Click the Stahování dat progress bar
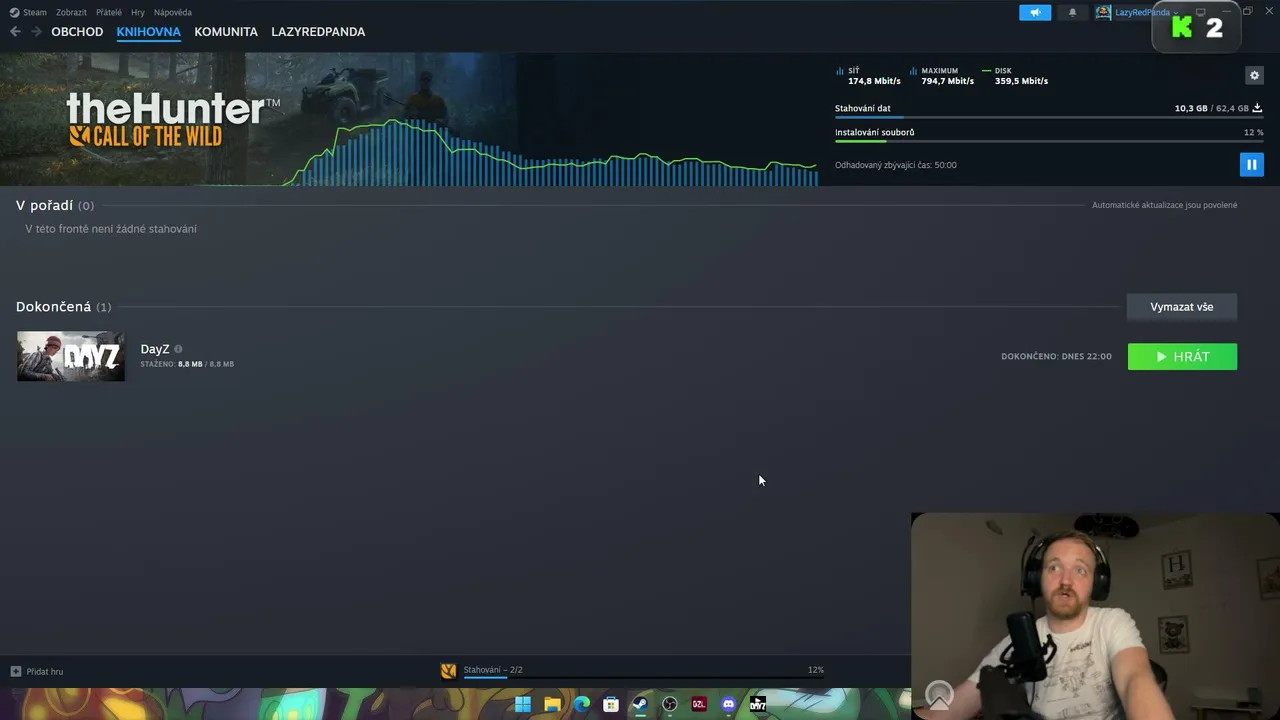 1048,118
